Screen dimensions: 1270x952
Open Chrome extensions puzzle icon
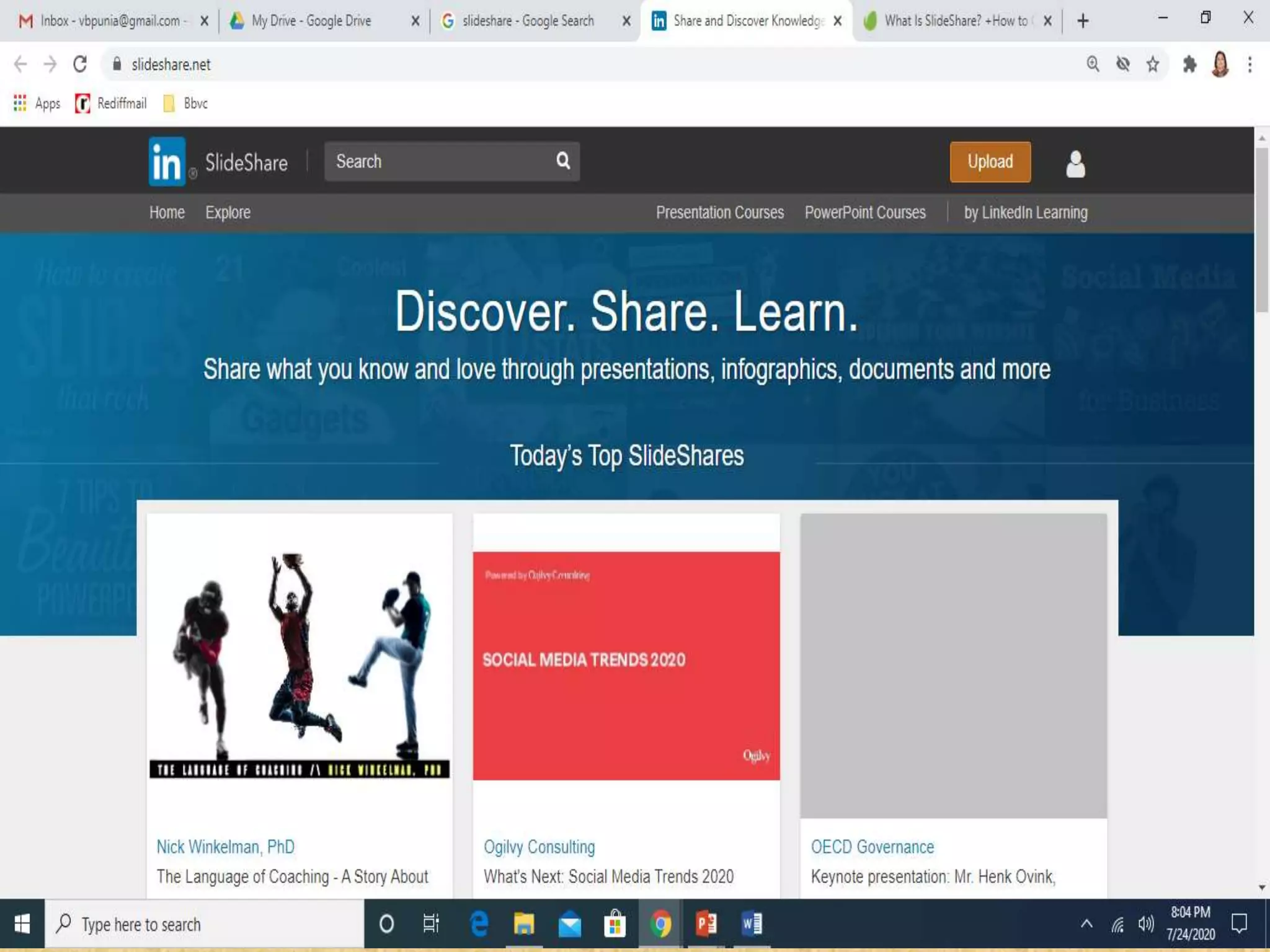(x=1189, y=64)
